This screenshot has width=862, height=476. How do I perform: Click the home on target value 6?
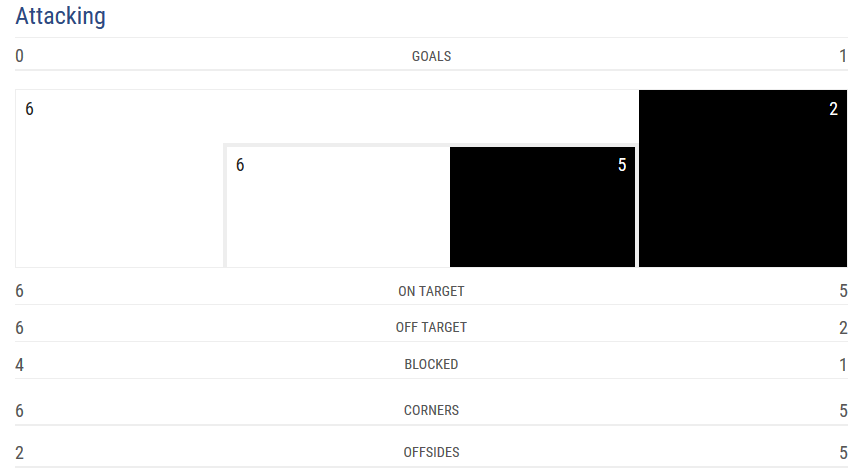point(19,291)
